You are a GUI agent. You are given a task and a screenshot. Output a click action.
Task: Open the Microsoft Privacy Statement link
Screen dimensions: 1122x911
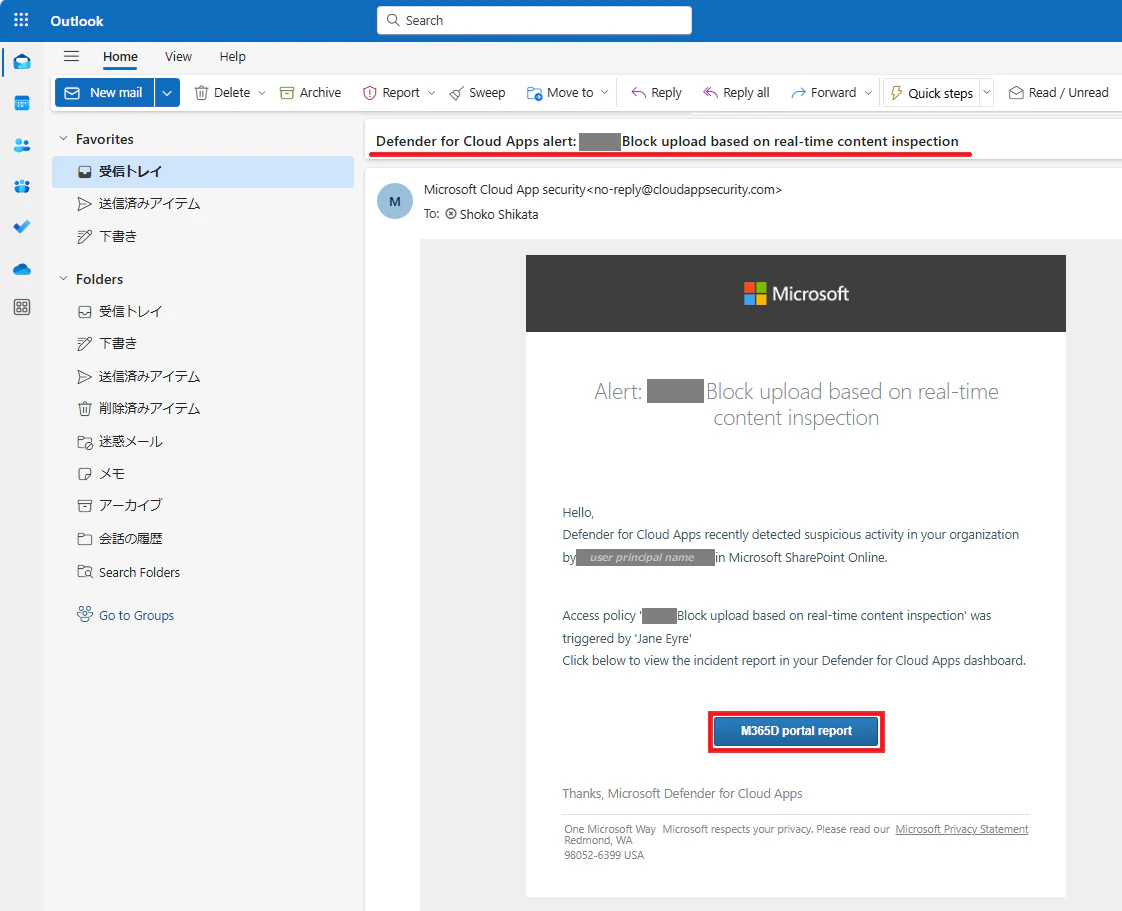[962, 829]
